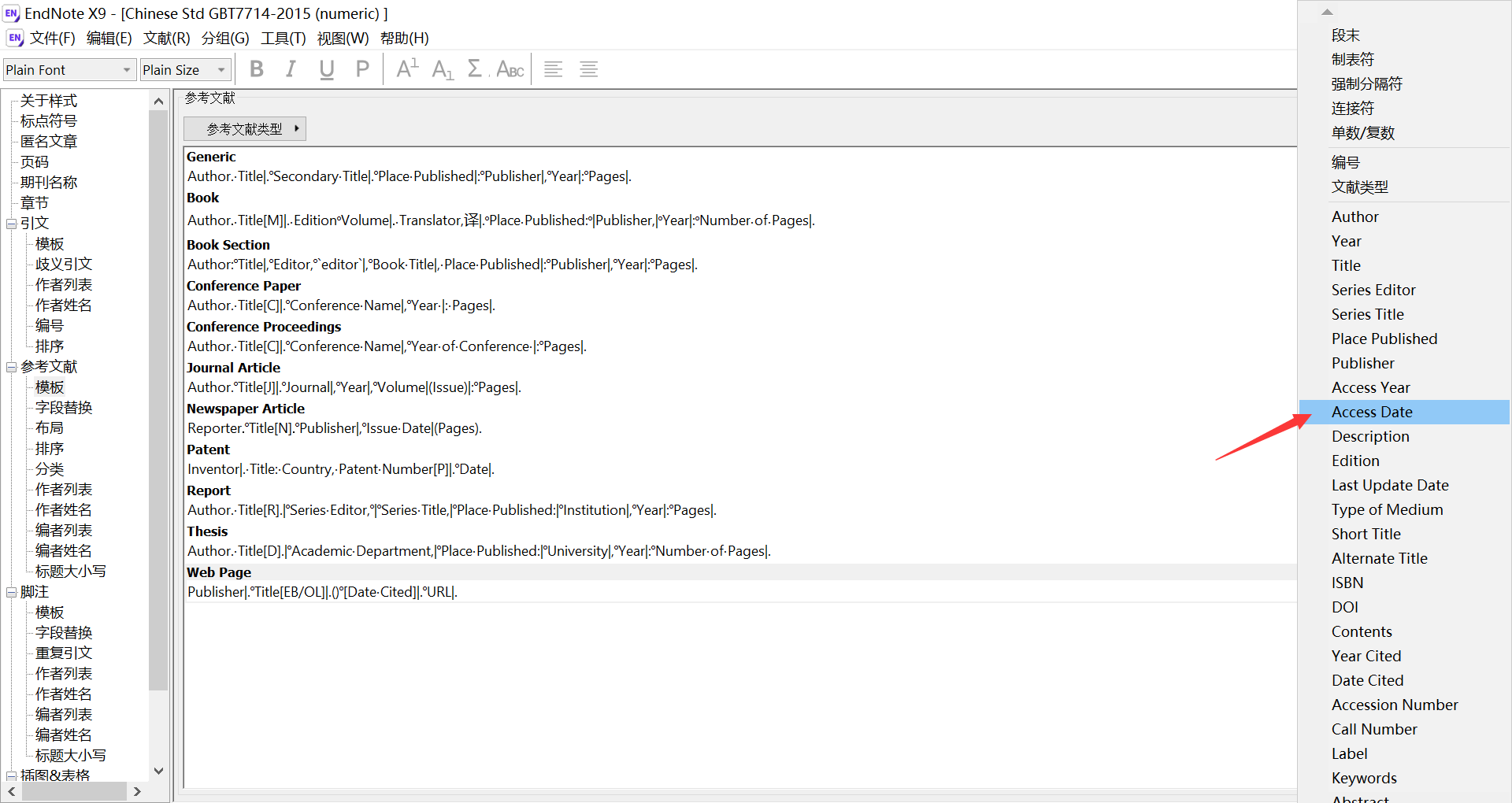Screen dimensions: 1512x803
Task: Insert the Date Cited field
Action: (1404, 680)
